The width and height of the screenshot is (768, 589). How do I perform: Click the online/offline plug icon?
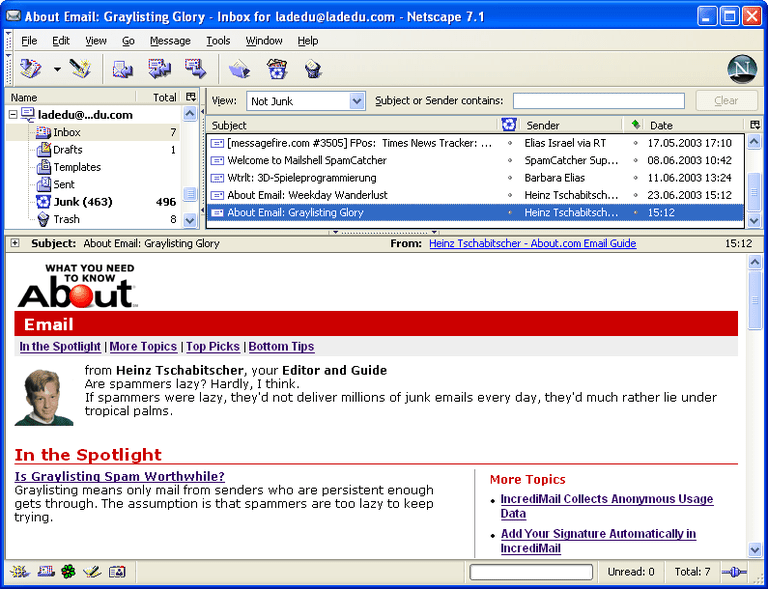pyautogui.click(x=734, y=571)
